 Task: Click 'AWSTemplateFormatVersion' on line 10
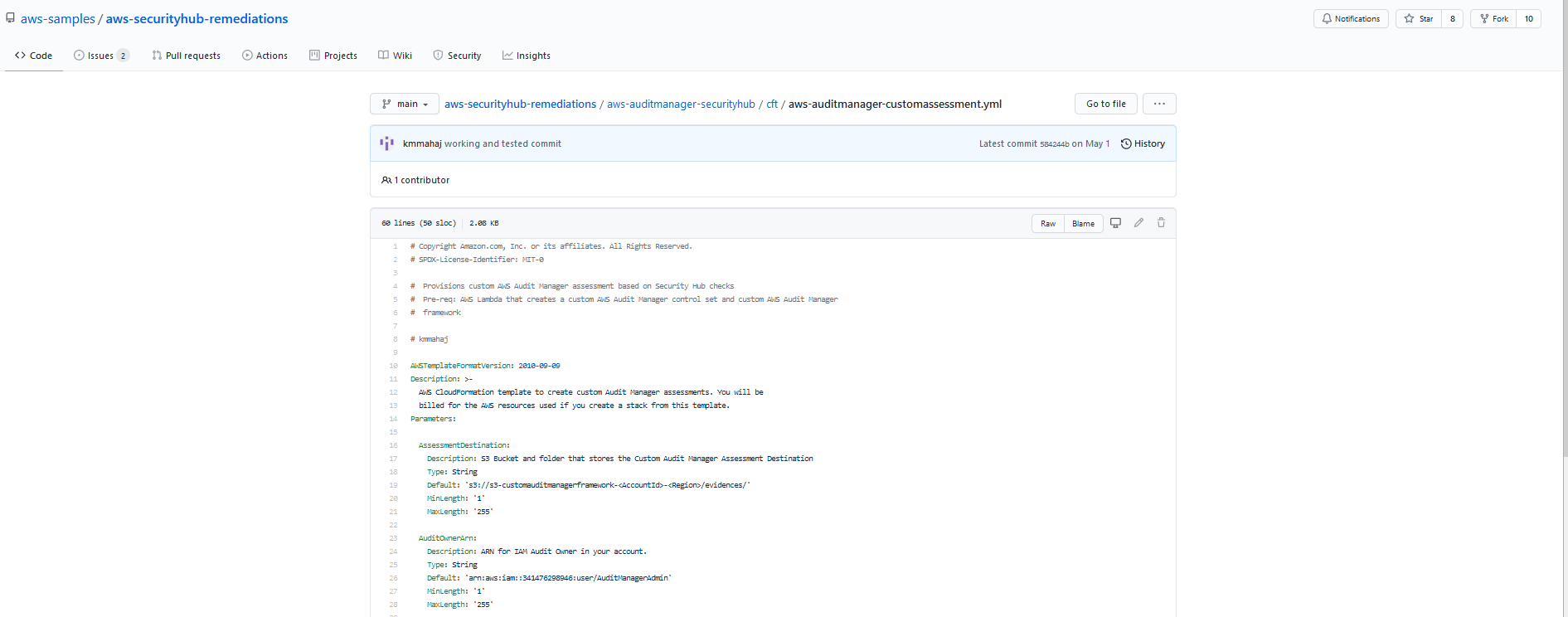pos(461,366)
